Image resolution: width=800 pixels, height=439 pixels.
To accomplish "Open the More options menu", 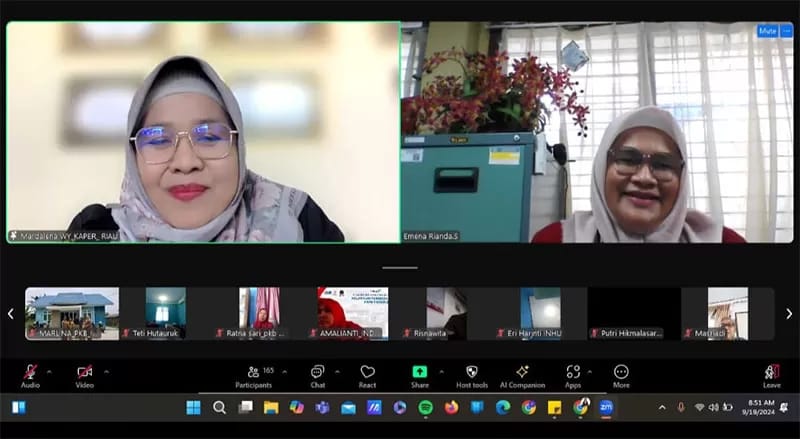I will (x=621, y=377).
